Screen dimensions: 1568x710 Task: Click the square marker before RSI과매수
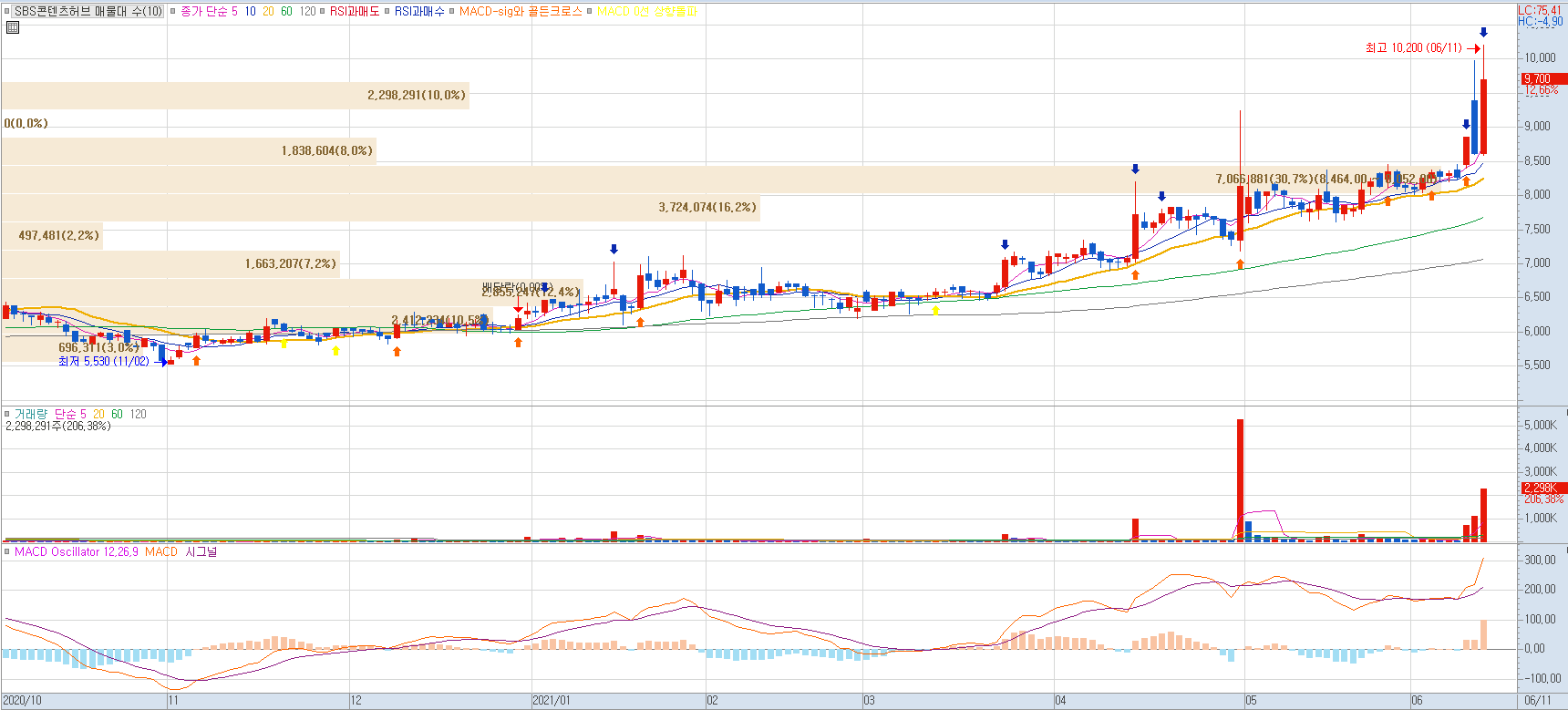pyautogui.click(x=387, y=12)
